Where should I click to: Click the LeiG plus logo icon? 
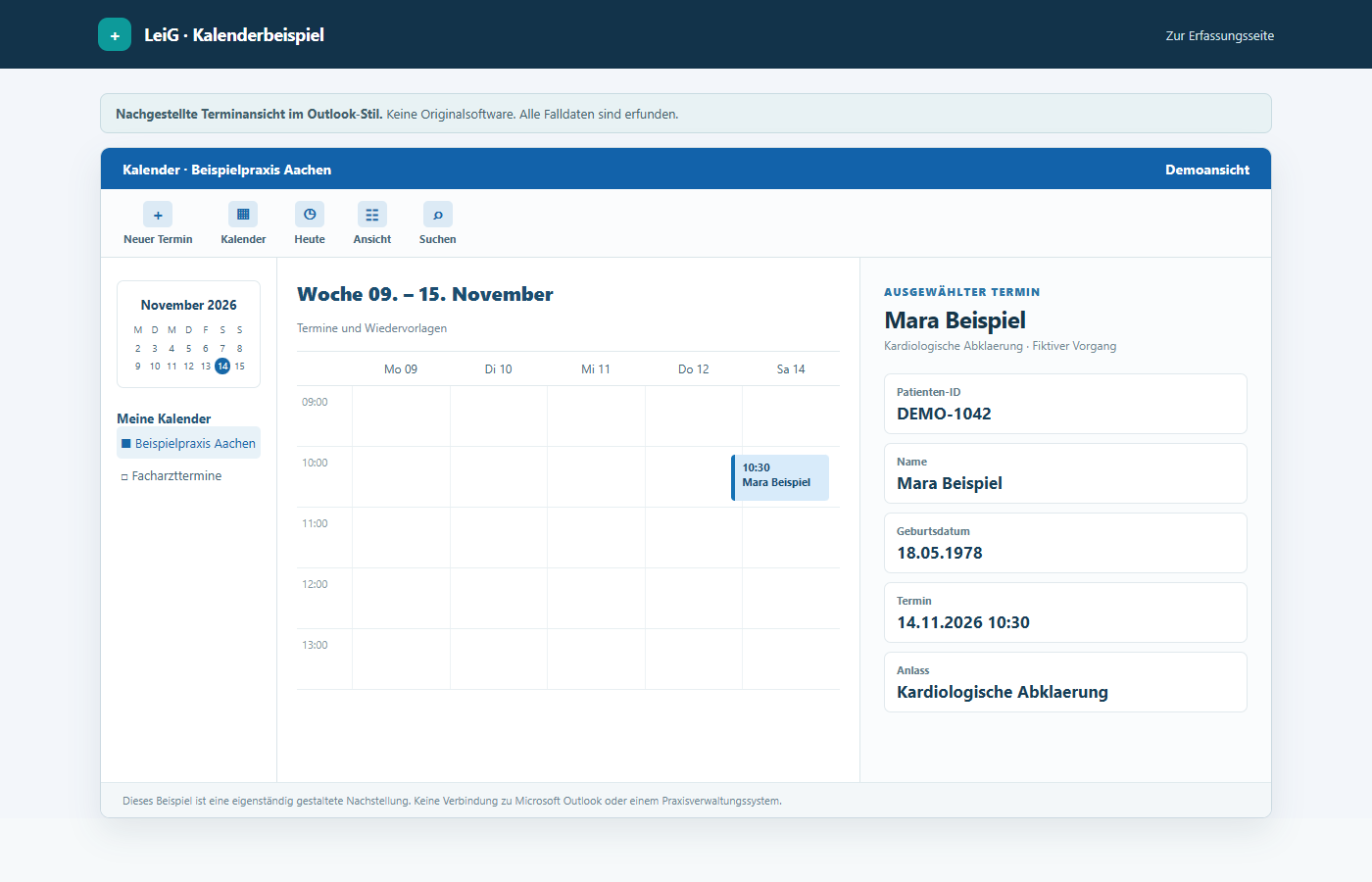(115, 34)
